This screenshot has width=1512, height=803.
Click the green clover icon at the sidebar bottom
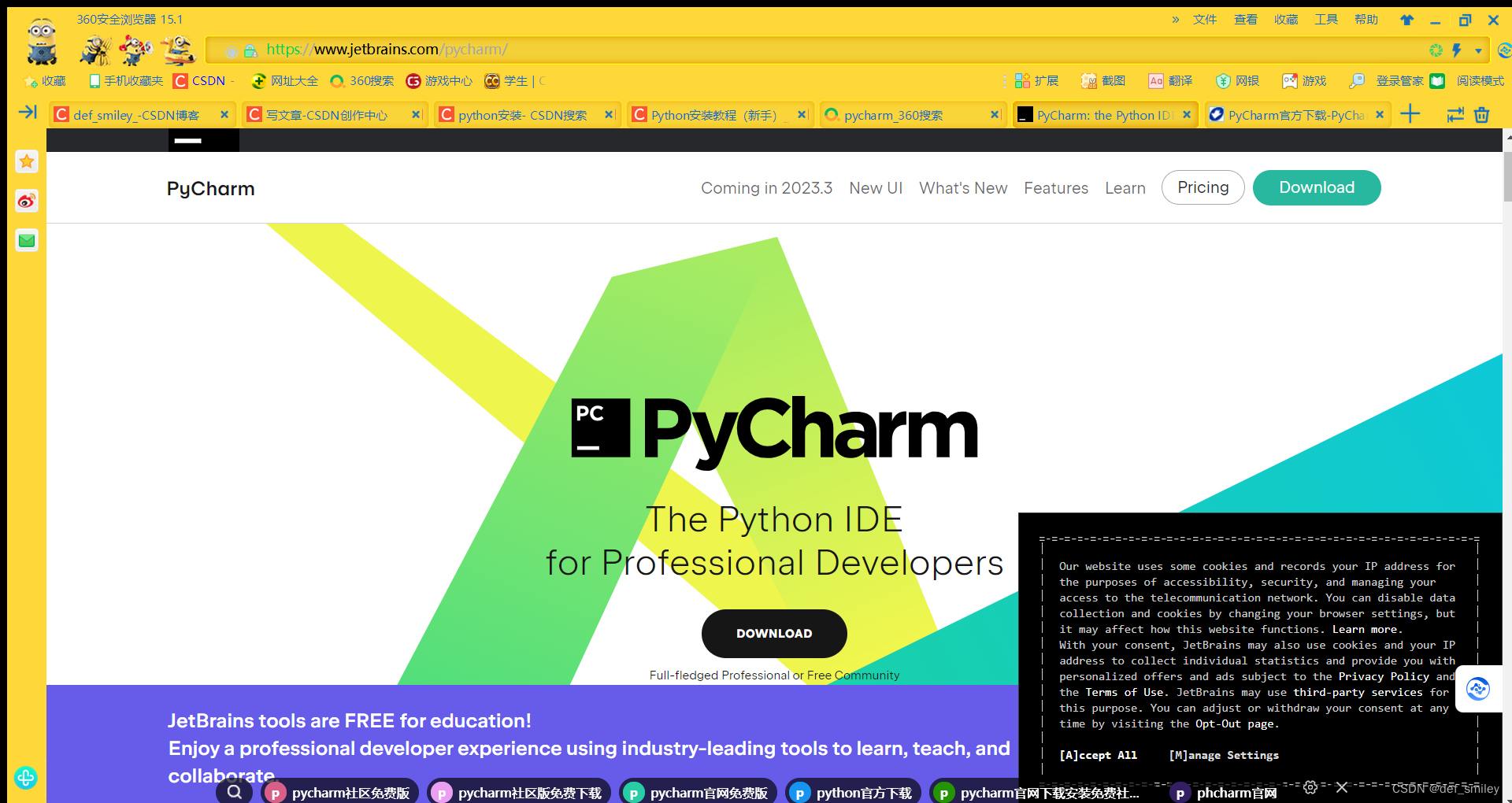25,778
